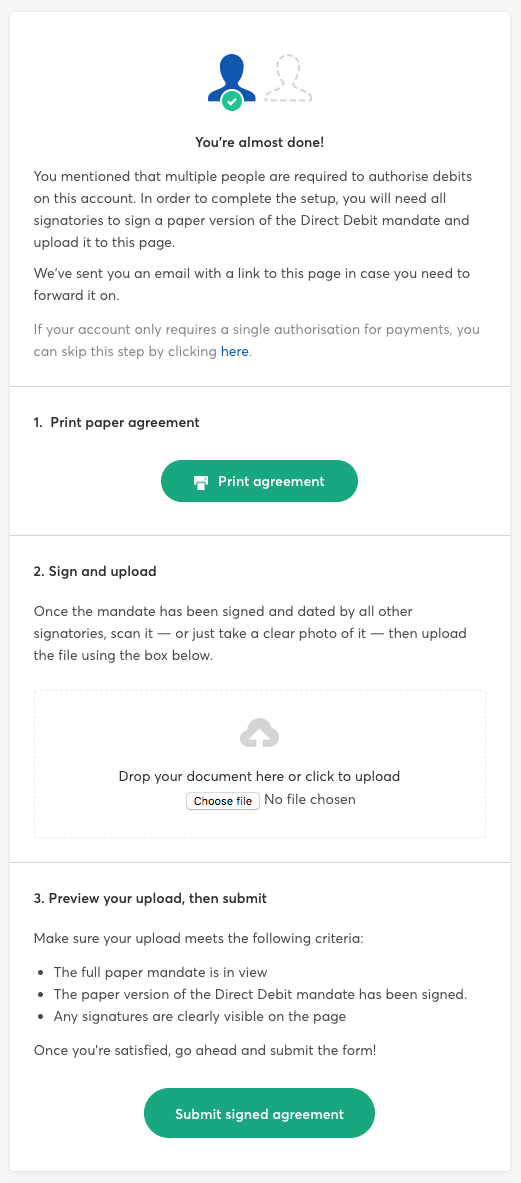The image size is (521, 1183).
Task: Click the '1. Print paper agreement' heading
Action: click(117, 422)
